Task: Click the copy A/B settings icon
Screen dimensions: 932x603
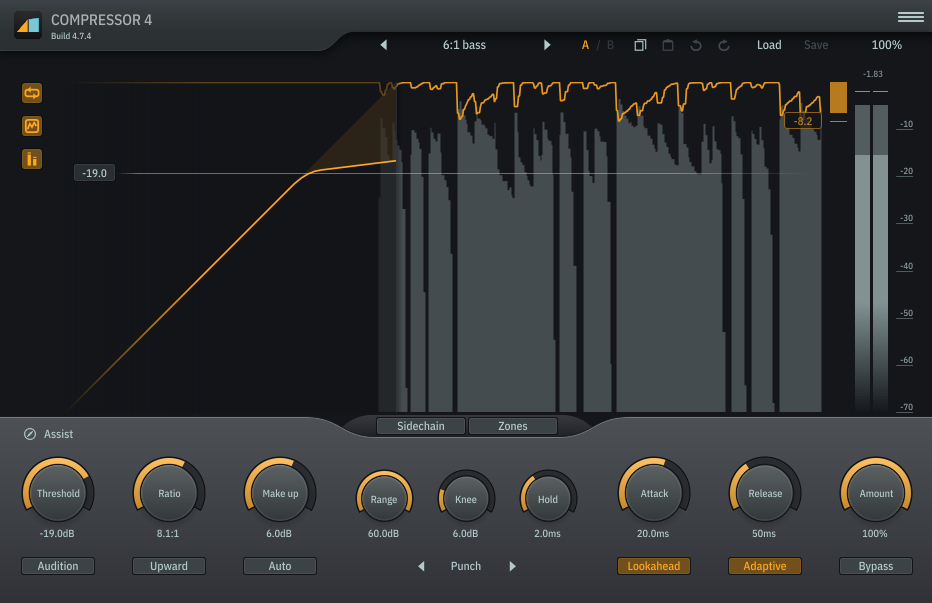Action: (x=640, y=45)
